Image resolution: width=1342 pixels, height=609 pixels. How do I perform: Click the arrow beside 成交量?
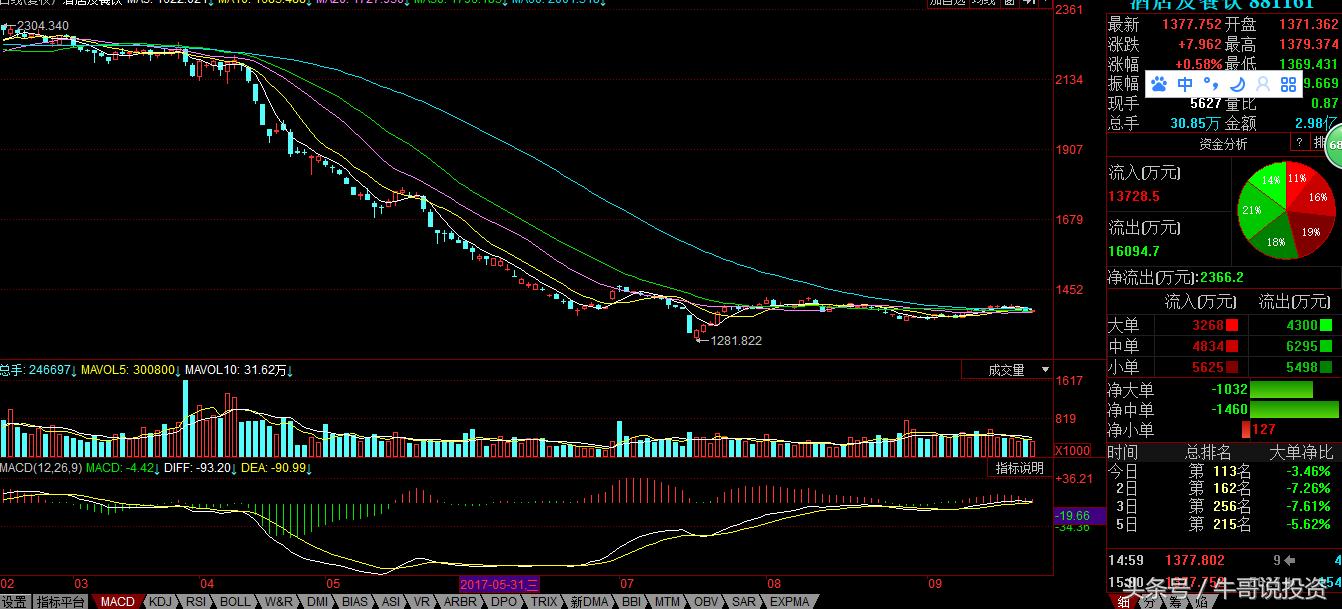point(1045,370)
